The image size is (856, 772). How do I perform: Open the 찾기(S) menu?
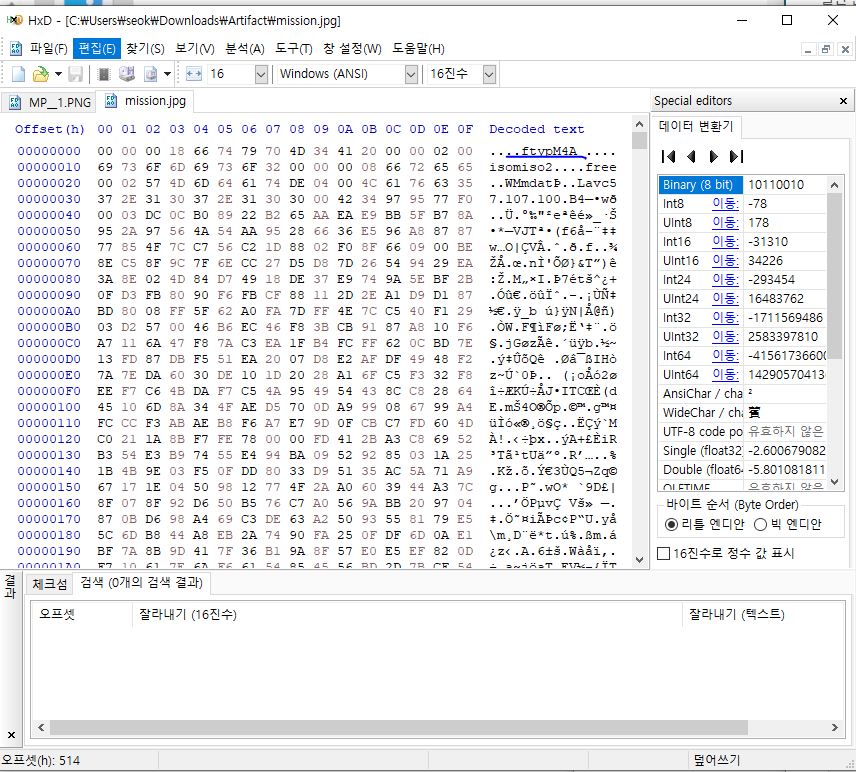(145, 49)
